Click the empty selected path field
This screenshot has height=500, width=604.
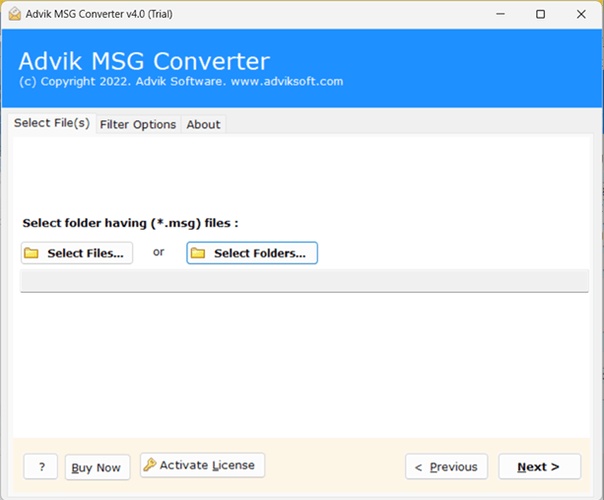click(304, 281)
